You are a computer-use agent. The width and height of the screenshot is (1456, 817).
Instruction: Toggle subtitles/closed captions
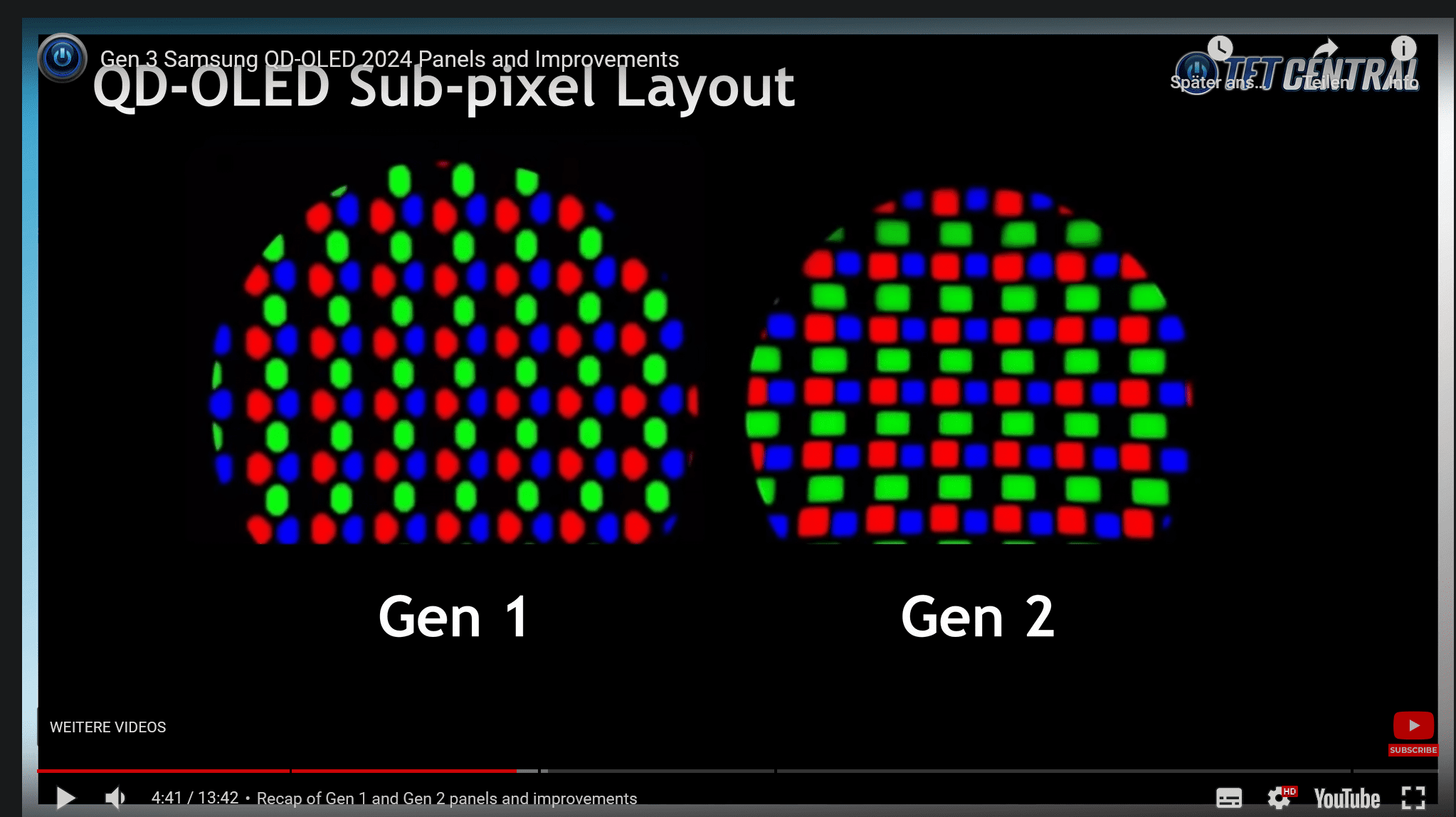point(1229,798)
